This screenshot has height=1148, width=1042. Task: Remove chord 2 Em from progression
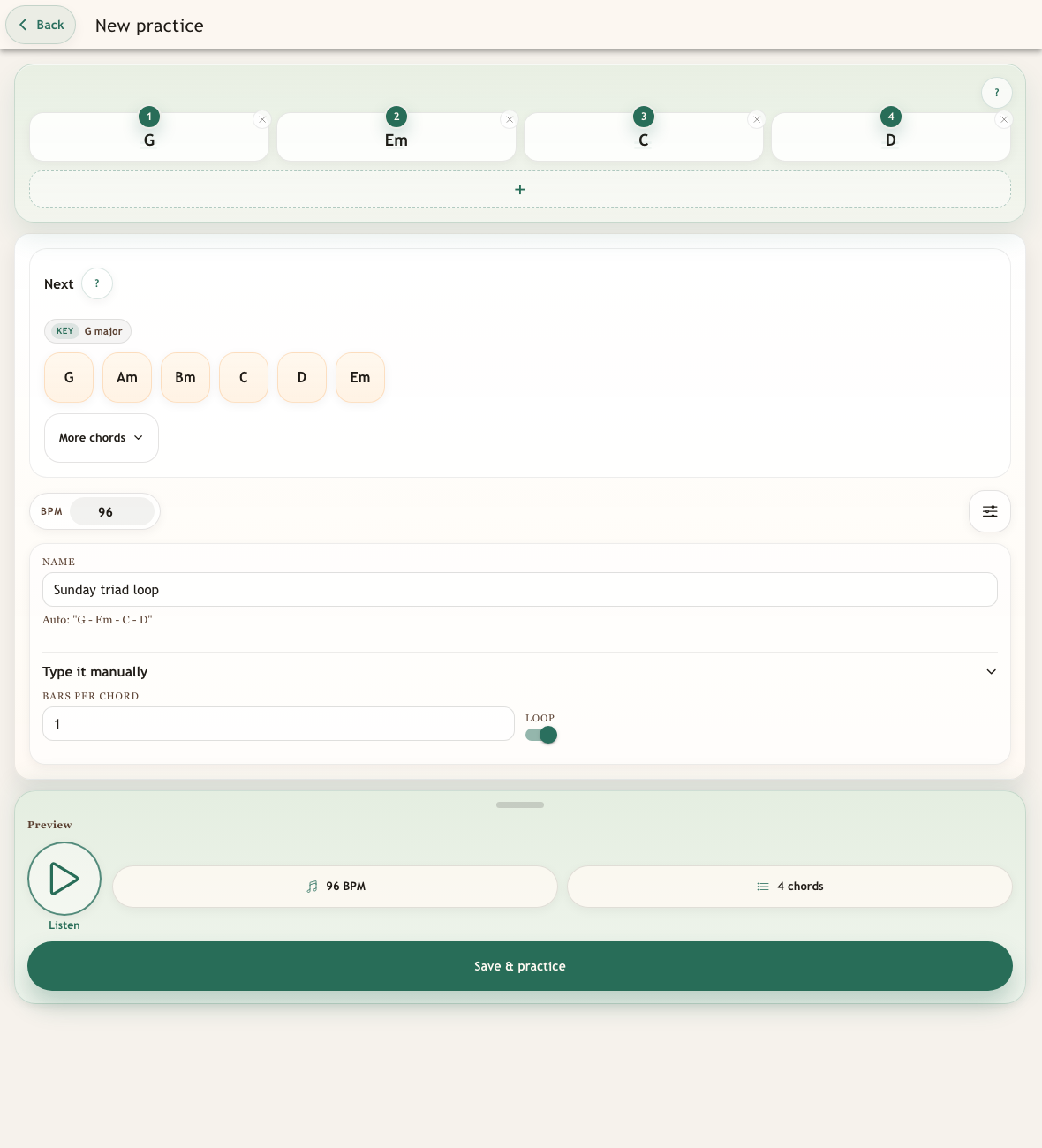click(510, 119)
